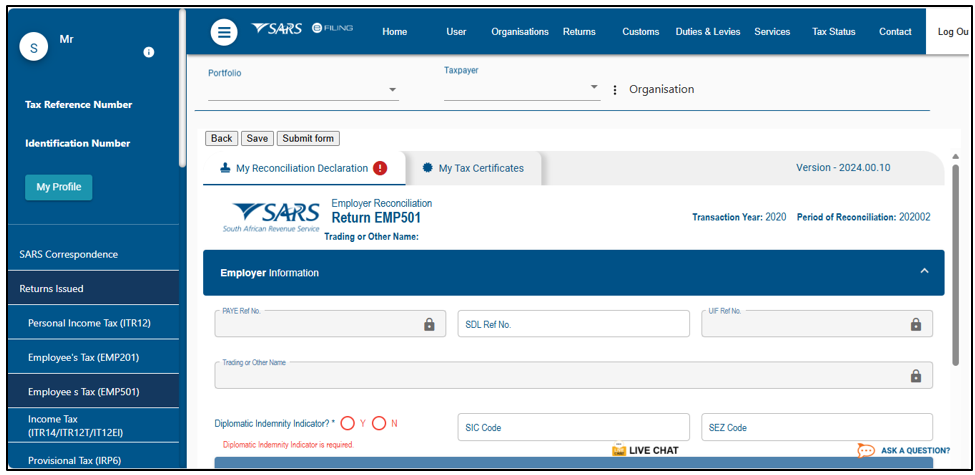
Task: Open the Services menu
Action: (x=772, y=32)
